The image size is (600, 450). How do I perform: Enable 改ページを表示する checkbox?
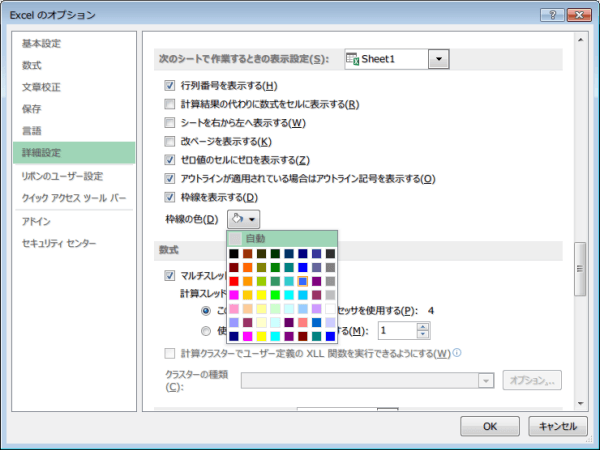click(170, 142)
